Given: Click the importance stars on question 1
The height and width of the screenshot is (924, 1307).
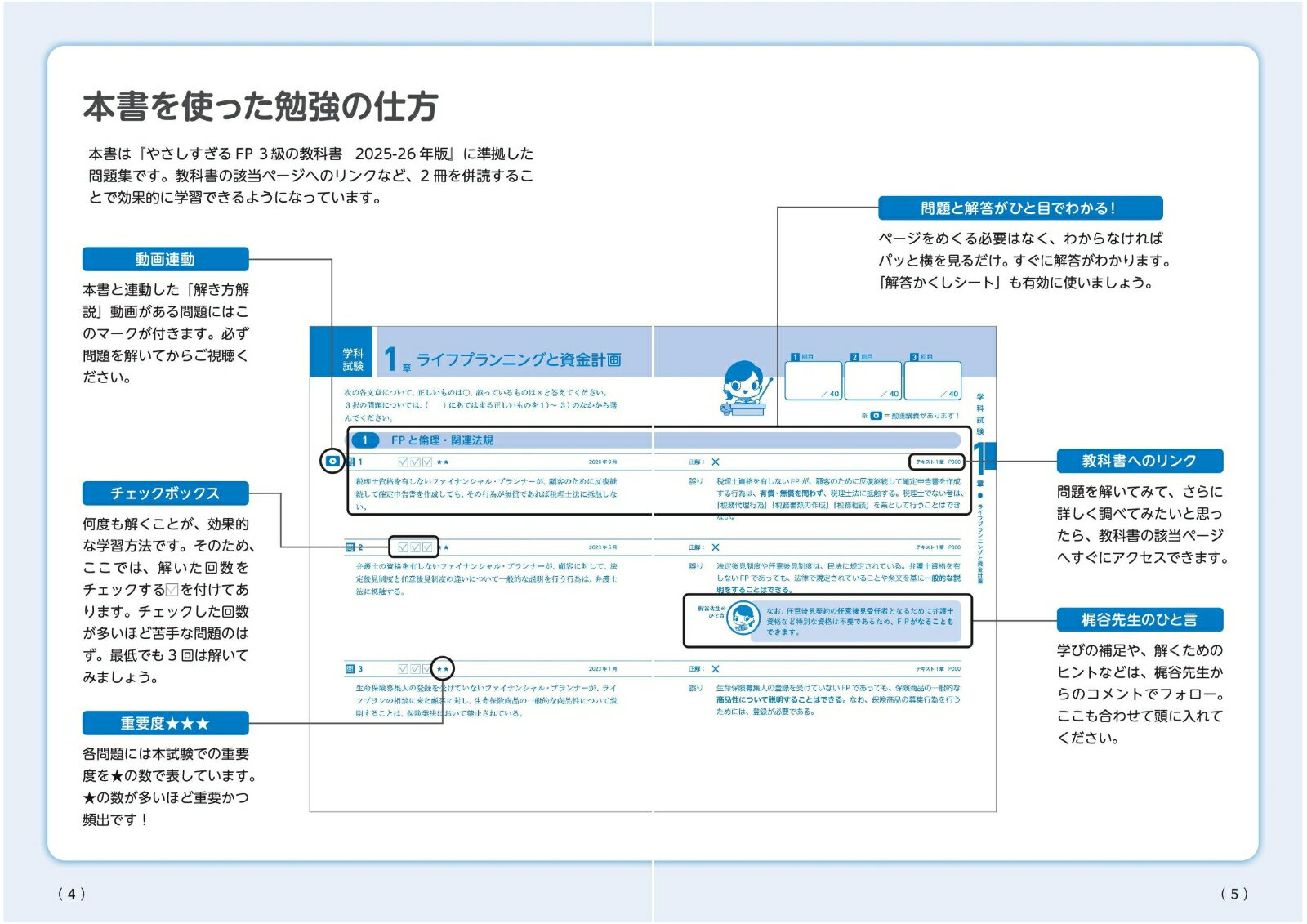Looking at the screenshot, I should click(x=443, y=462).
